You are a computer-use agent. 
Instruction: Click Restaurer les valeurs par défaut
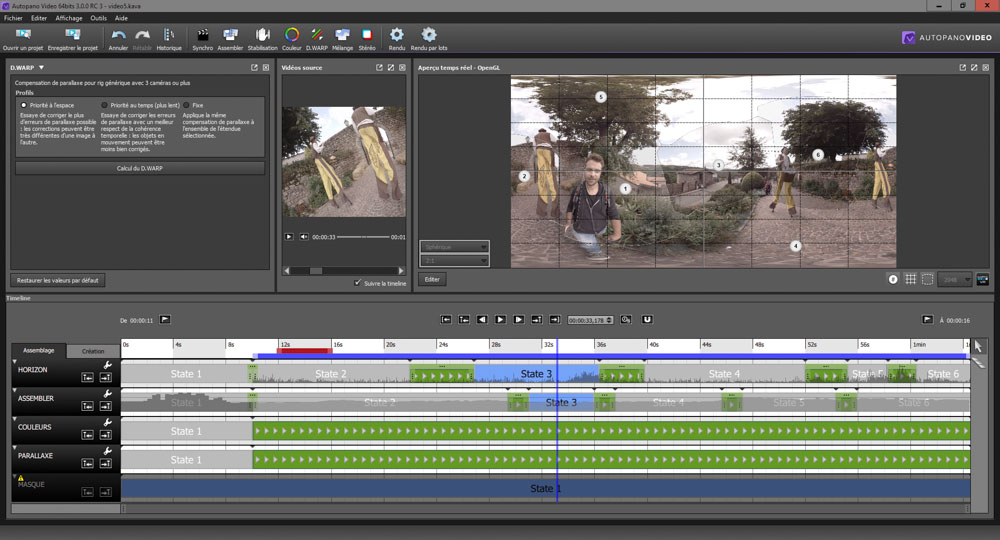click(58, 280)
